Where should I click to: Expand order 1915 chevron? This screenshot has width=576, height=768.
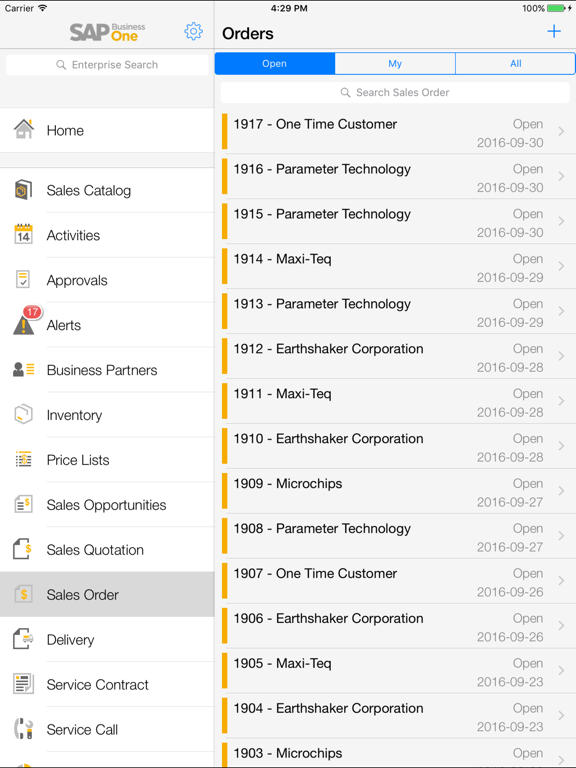[561, 221]
